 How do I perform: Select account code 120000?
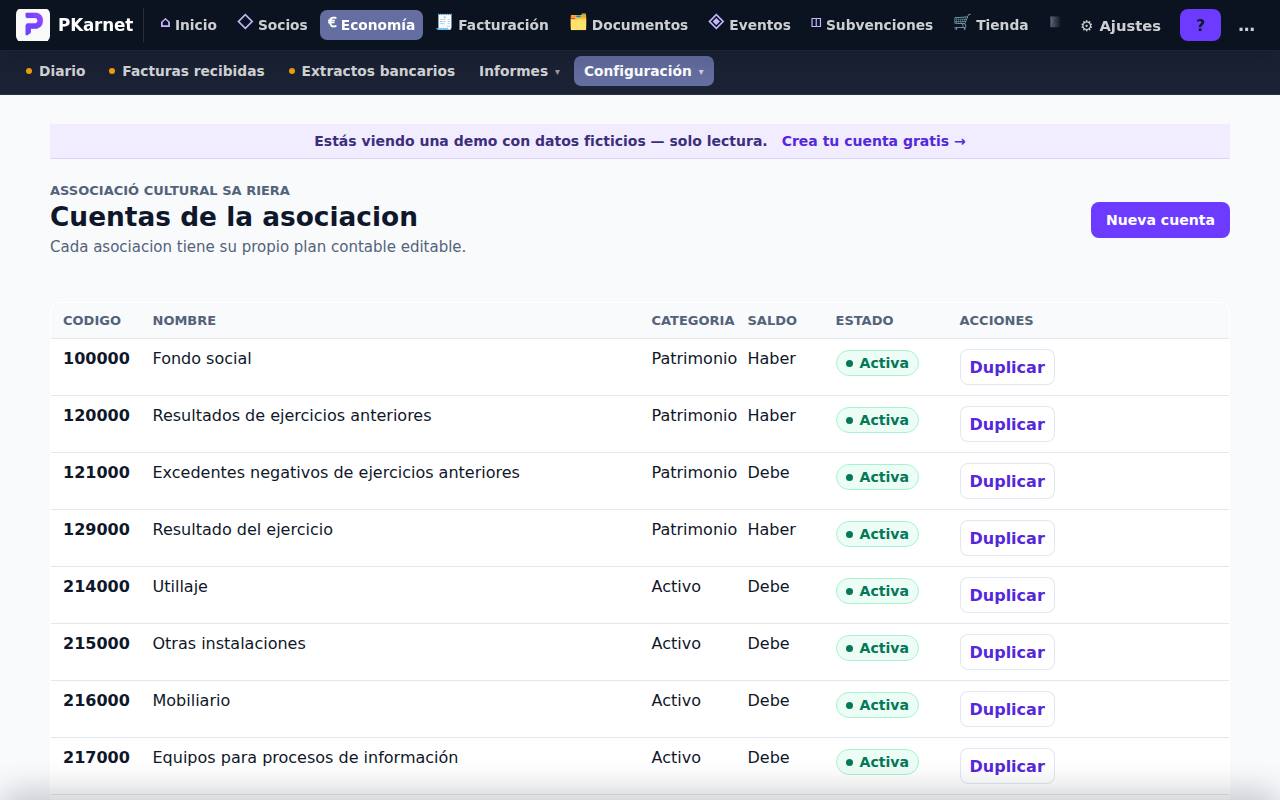tap(96, 415)
